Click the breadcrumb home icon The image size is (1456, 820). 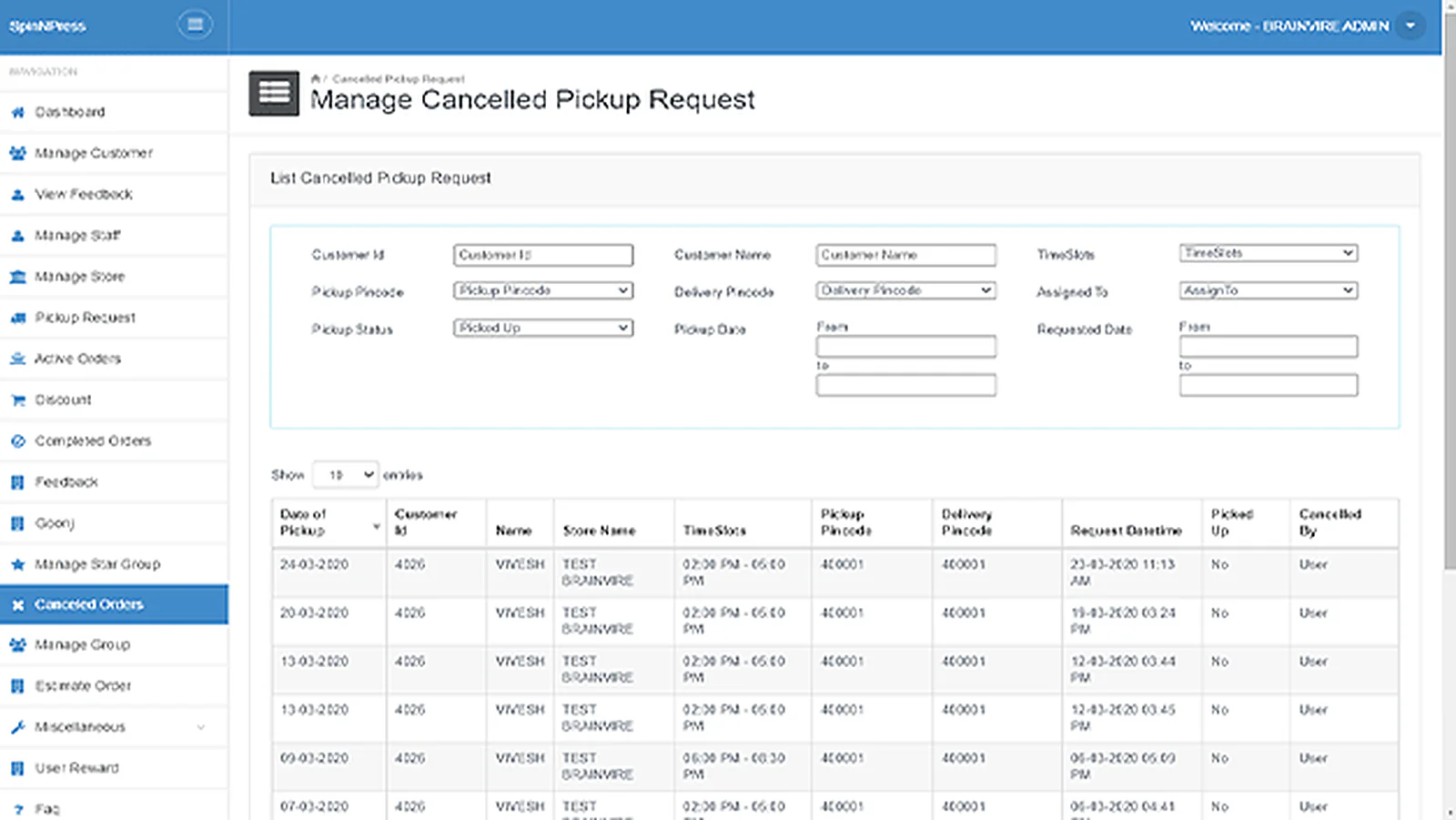point(315,79)
